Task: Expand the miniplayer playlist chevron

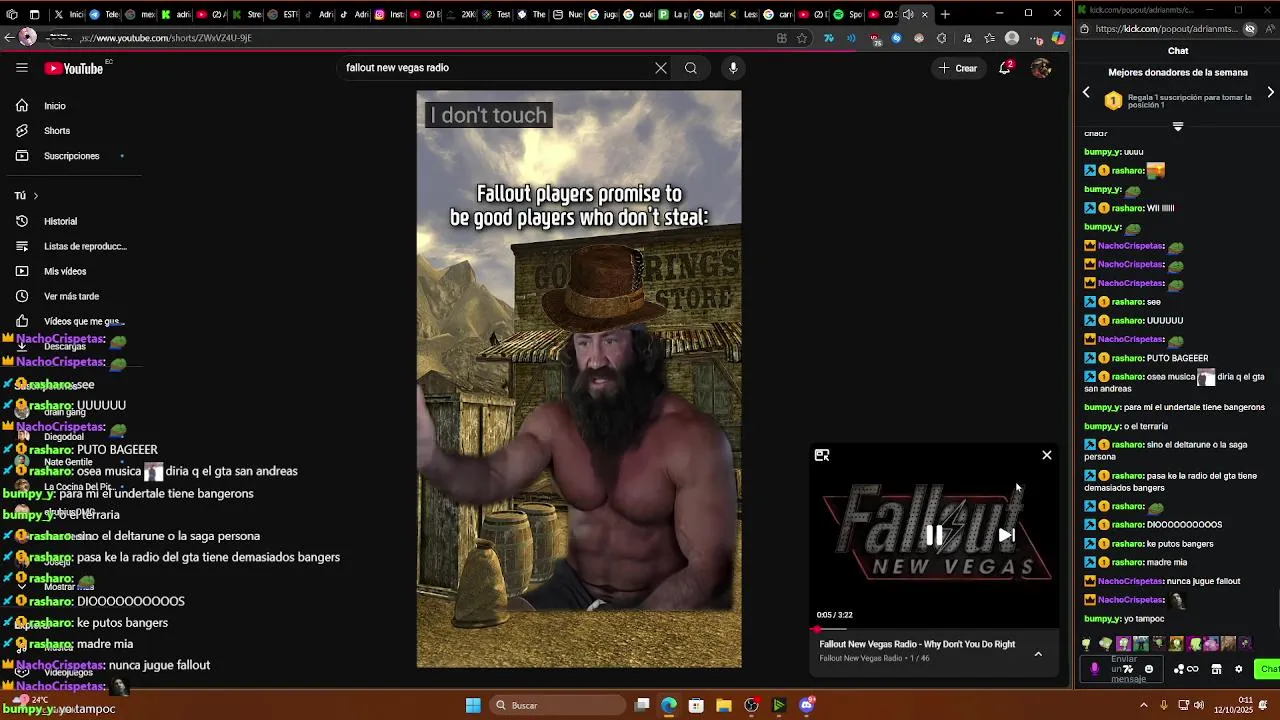Action: click(x=1038, y=654)
